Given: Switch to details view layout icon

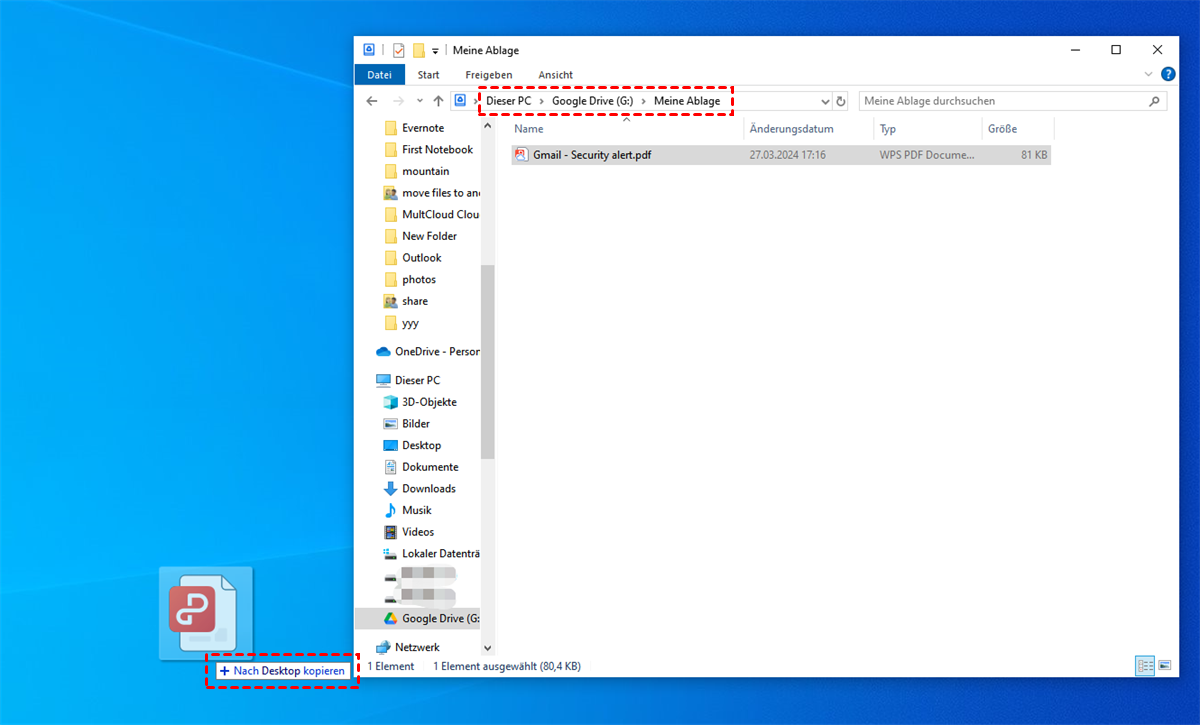Looking at the screenshot, I should pyautogui.click(x=1145, y=666).
